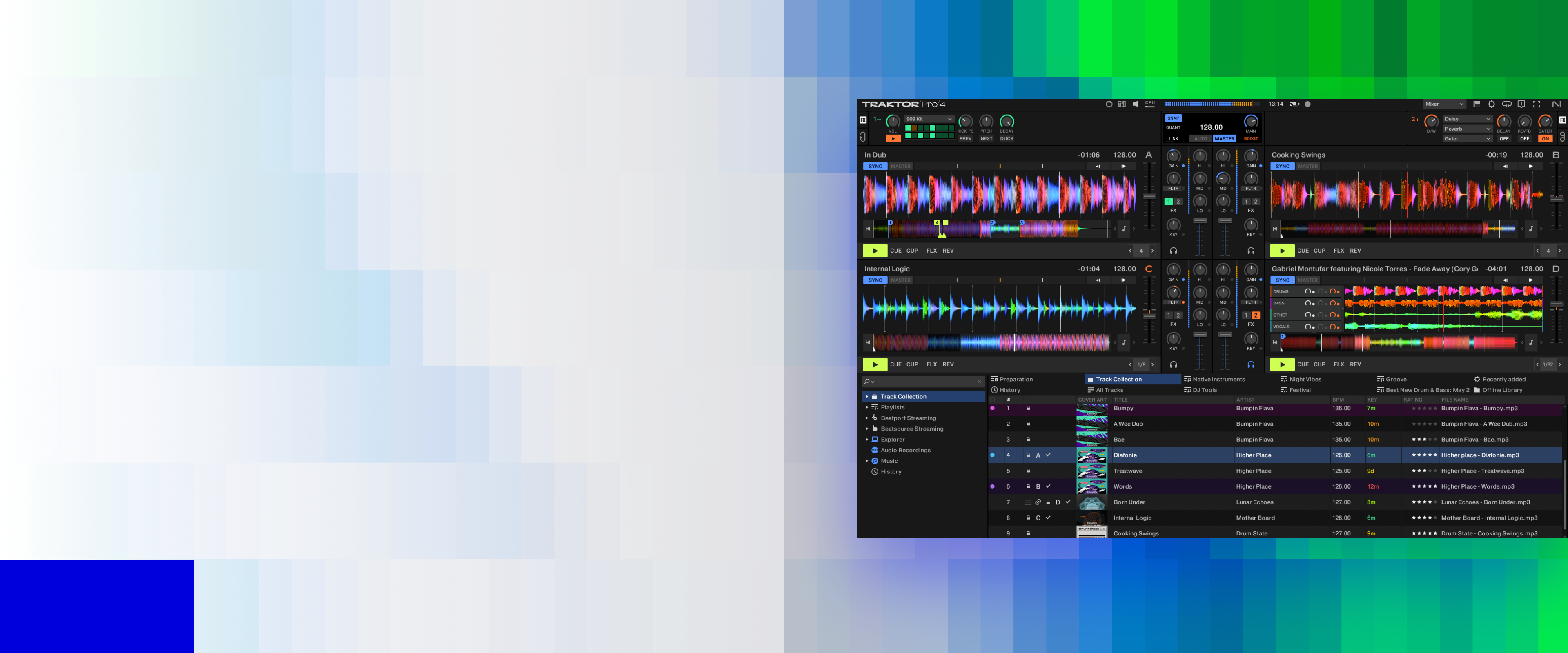
Task: Click the fullscreen icon in header
Action: point(1536,104)
